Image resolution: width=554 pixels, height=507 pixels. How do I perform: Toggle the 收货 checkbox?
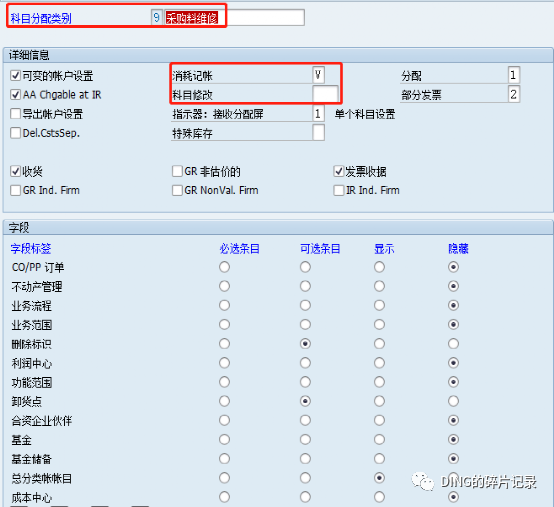[15, 171]
